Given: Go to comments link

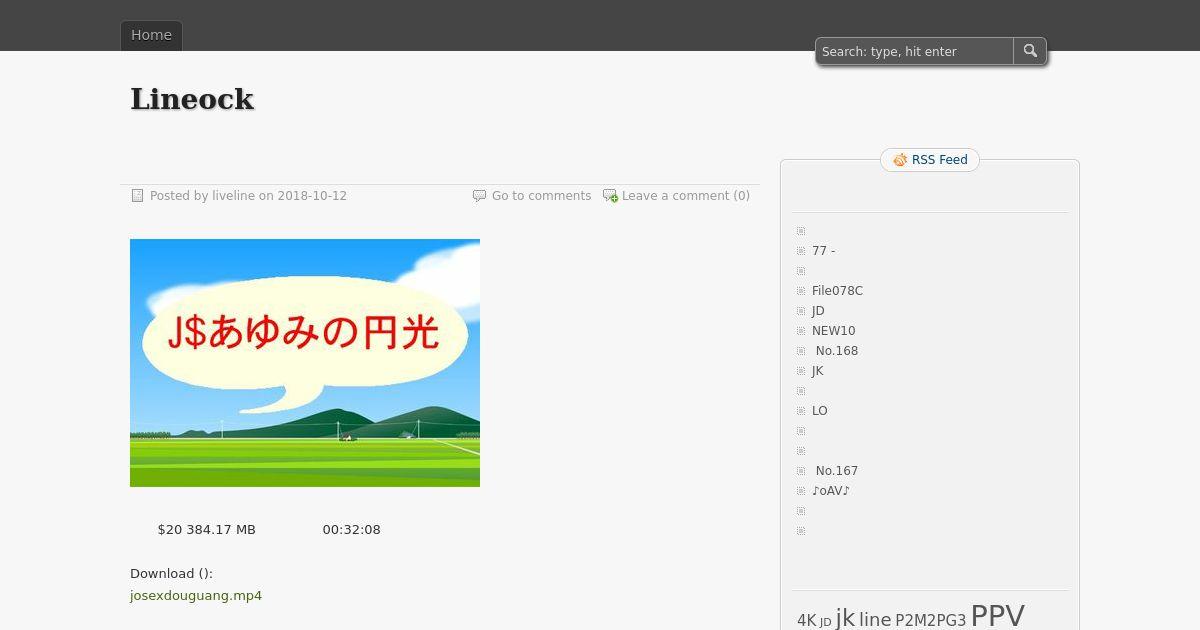Looking at the screenshot, I should (541, 196).
